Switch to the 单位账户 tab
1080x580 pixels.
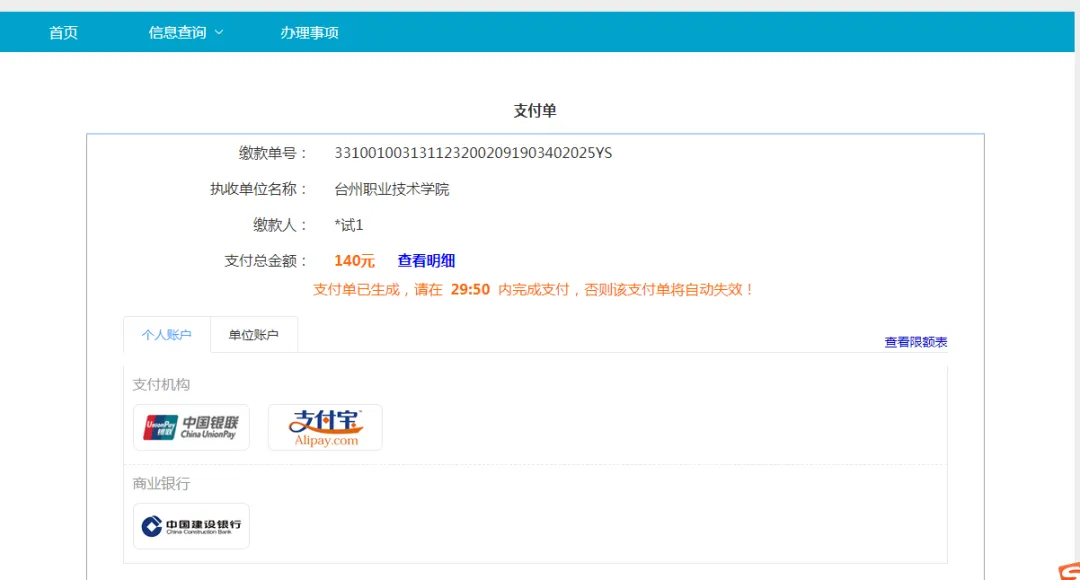[254, 335]
